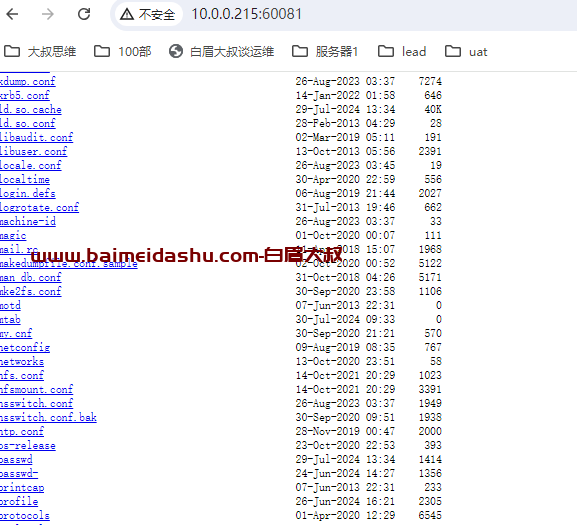This screenshot has height=525, width=577.
Task: Open the uat bookmark folder
Action: [x=466, y=52]
